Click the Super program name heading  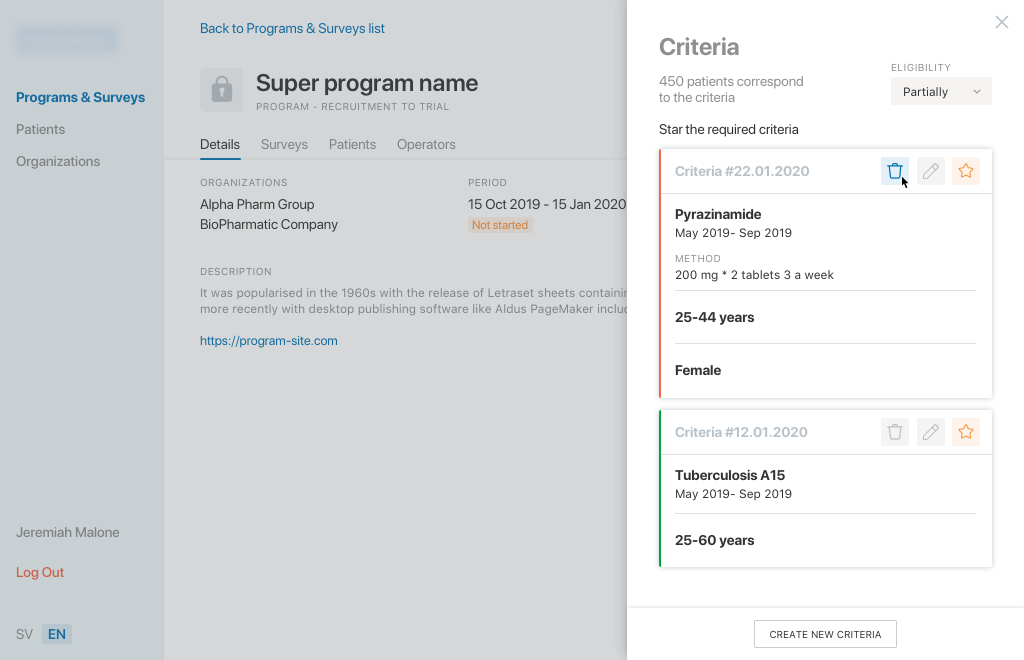click(367, 83)
